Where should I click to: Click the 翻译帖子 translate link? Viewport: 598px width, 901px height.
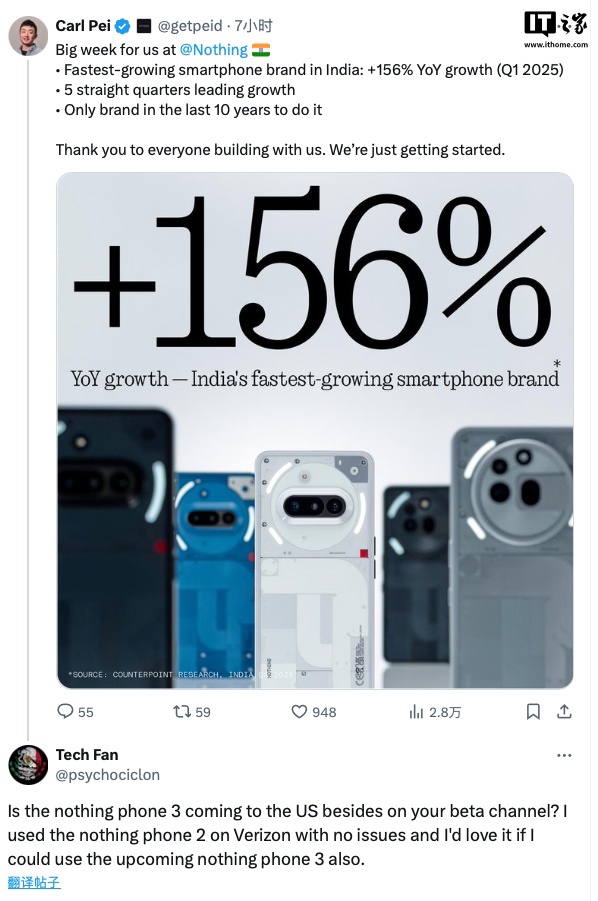pos(34,883)
